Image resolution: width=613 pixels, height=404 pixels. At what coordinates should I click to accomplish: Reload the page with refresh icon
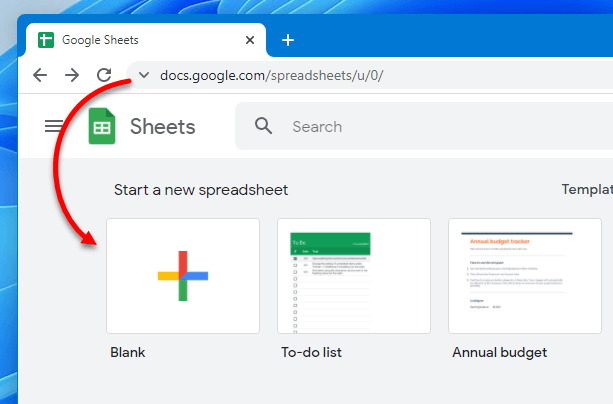coord(104,75)
